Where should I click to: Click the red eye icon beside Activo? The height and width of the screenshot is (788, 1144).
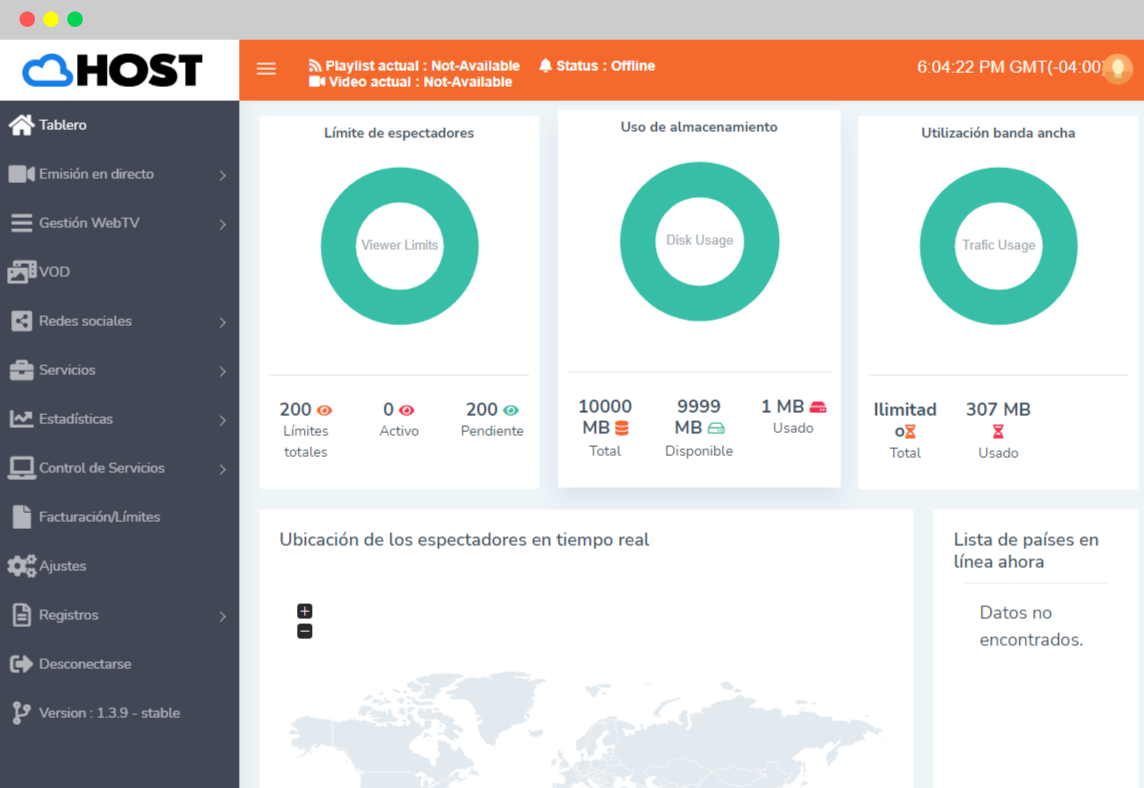click(x=406, y=410)
